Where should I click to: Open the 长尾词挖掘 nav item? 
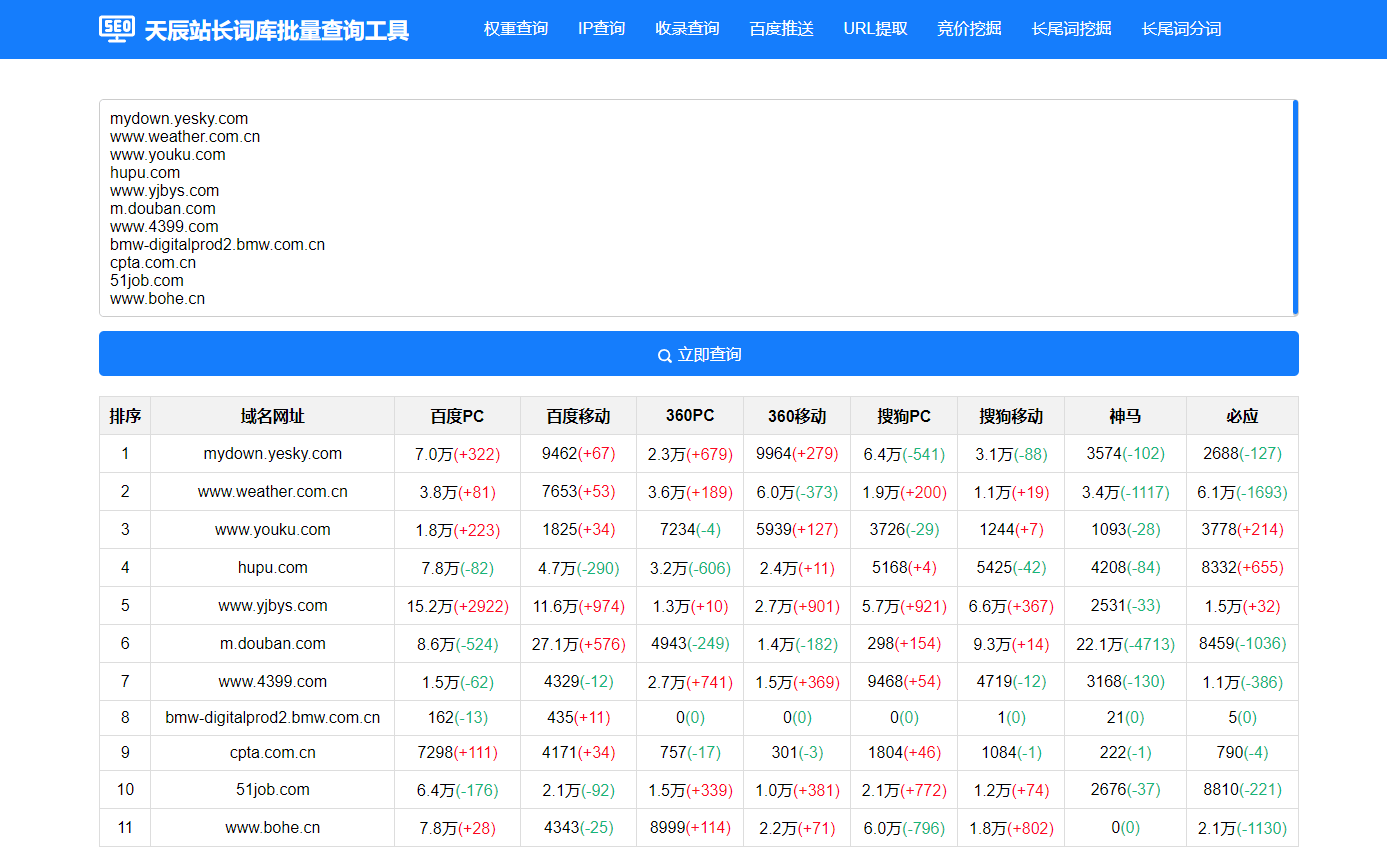click(x=1071, y=29)
